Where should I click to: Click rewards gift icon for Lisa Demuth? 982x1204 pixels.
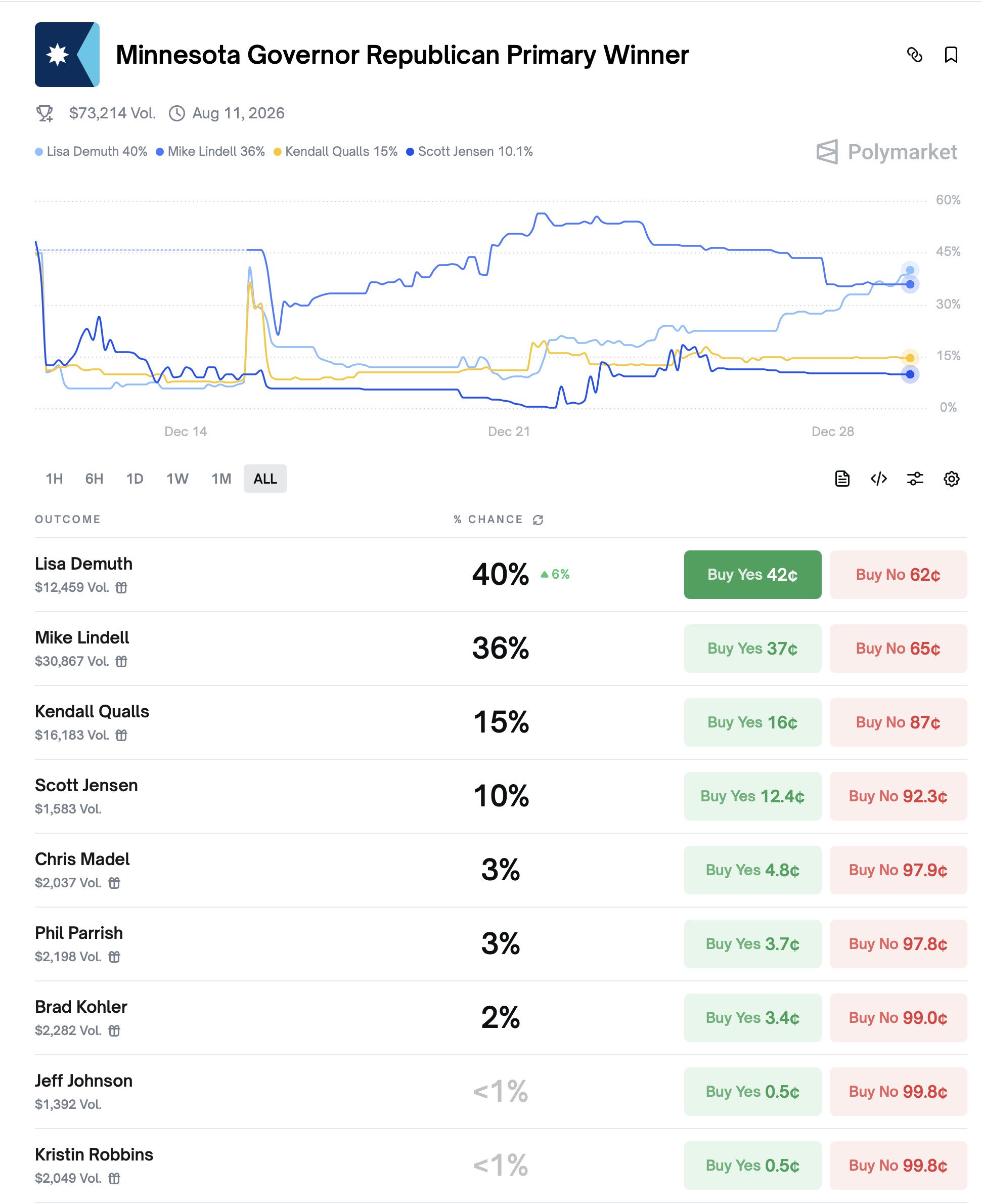point(122,587)
